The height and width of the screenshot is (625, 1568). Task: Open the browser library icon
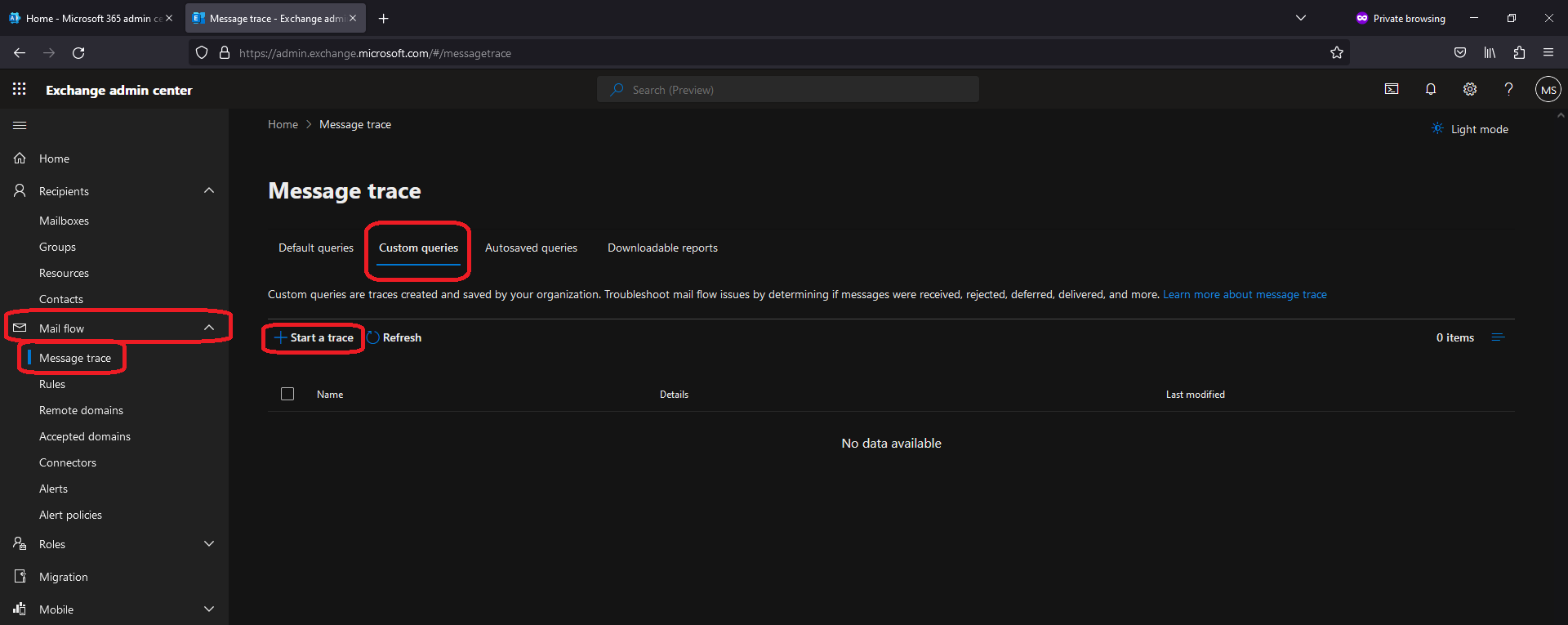[1490, 53]
